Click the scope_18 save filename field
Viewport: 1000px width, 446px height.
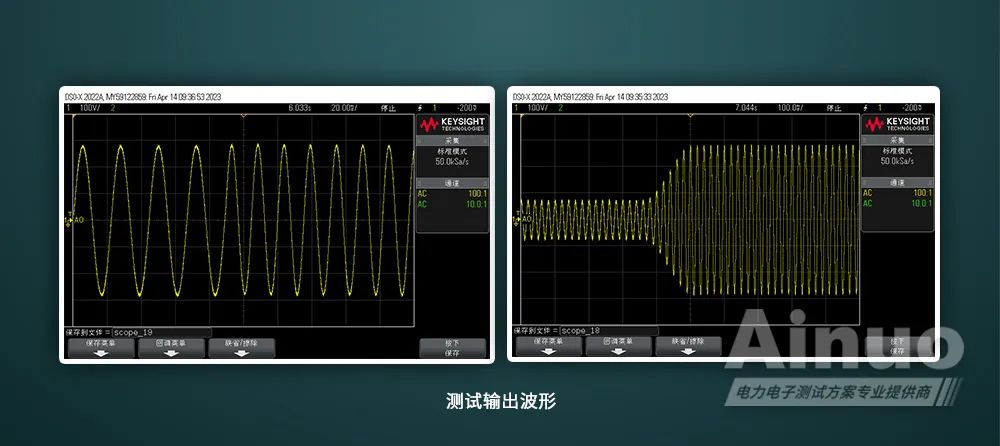tap(607, 331)
